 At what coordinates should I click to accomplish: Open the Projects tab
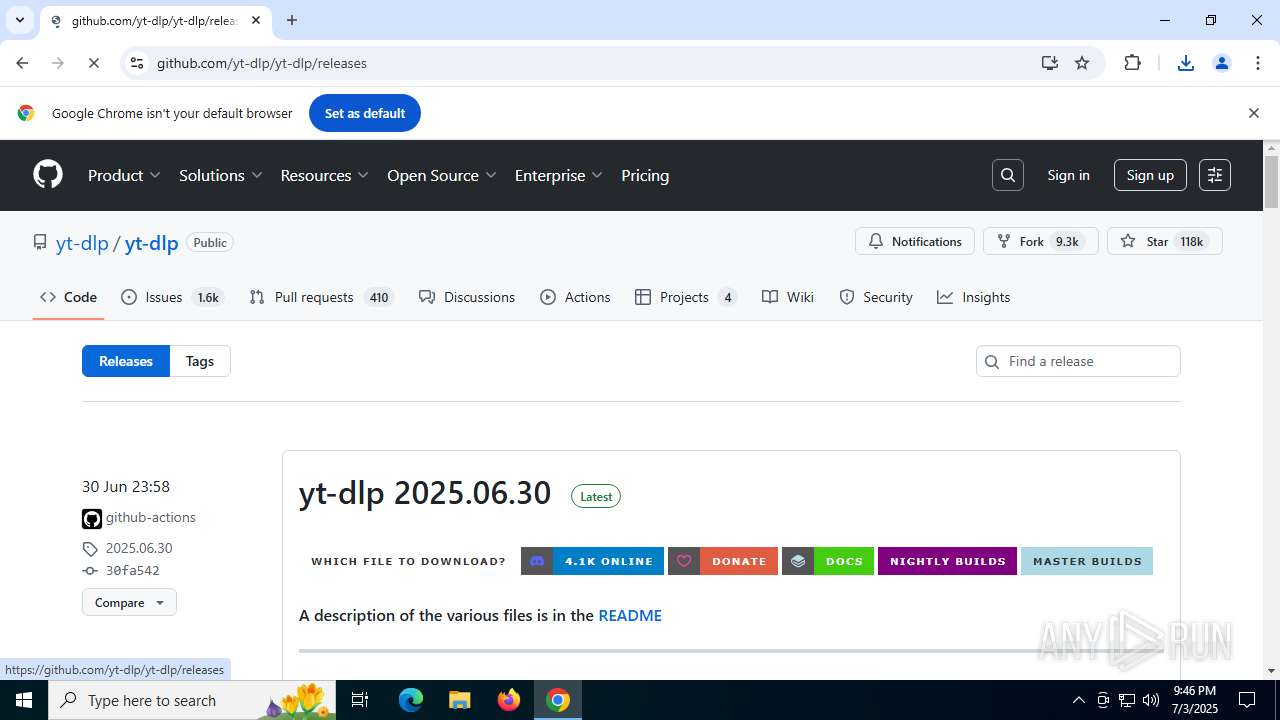click(686, 297)
